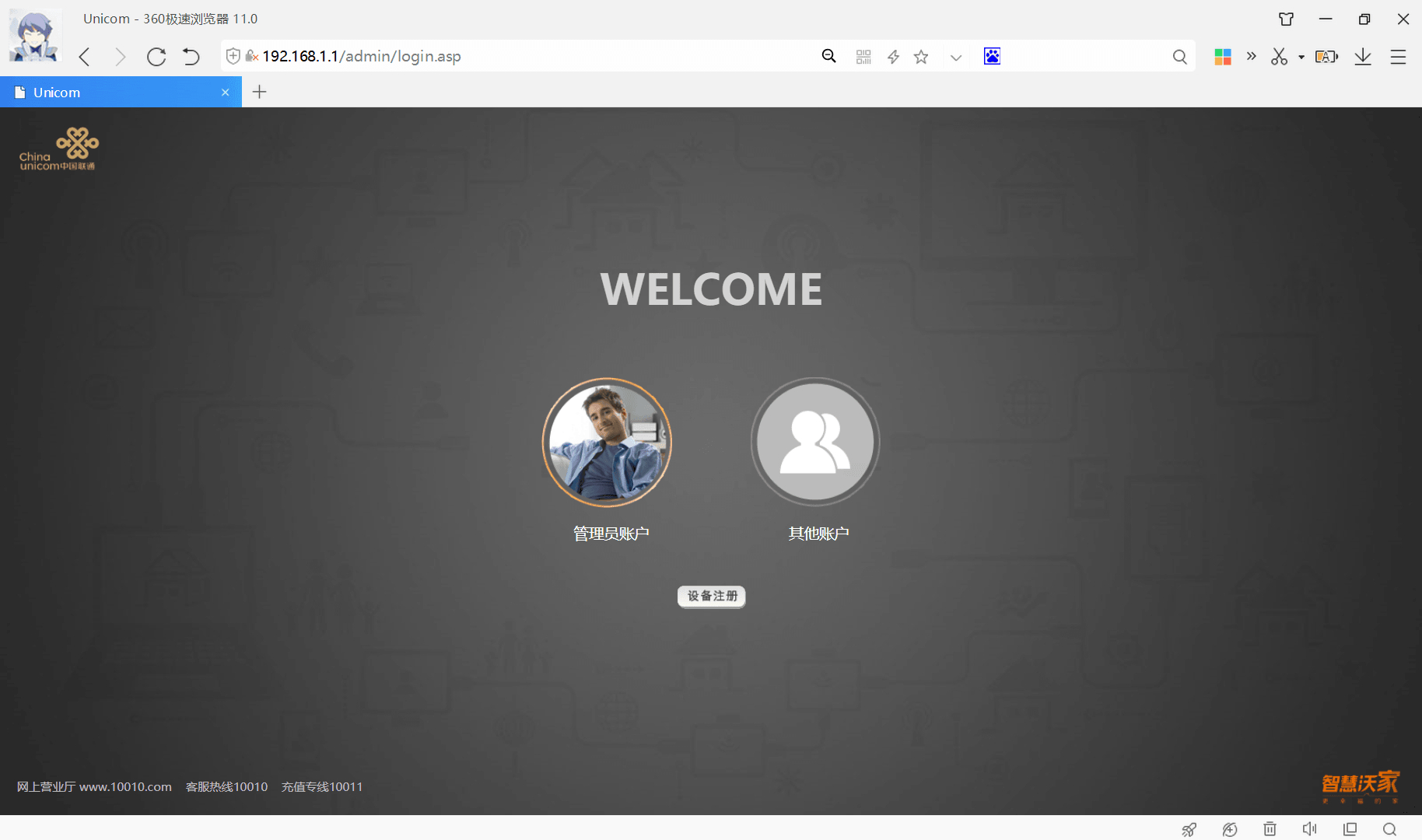Bookmark page with the star icon
This screenshot has width=1422, height=840.
921,57
